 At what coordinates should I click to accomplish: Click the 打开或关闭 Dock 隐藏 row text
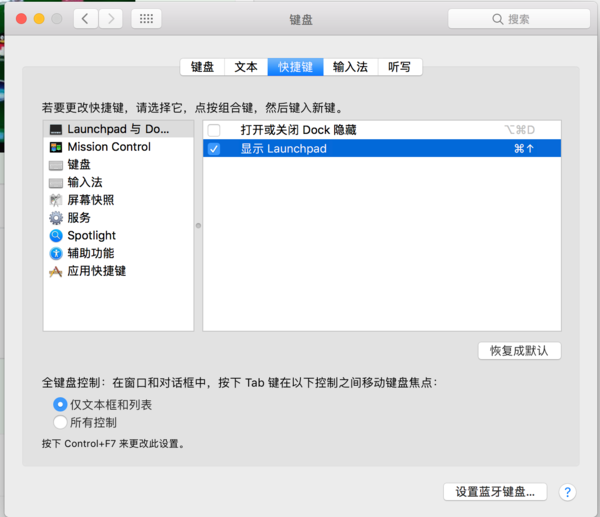298,130
